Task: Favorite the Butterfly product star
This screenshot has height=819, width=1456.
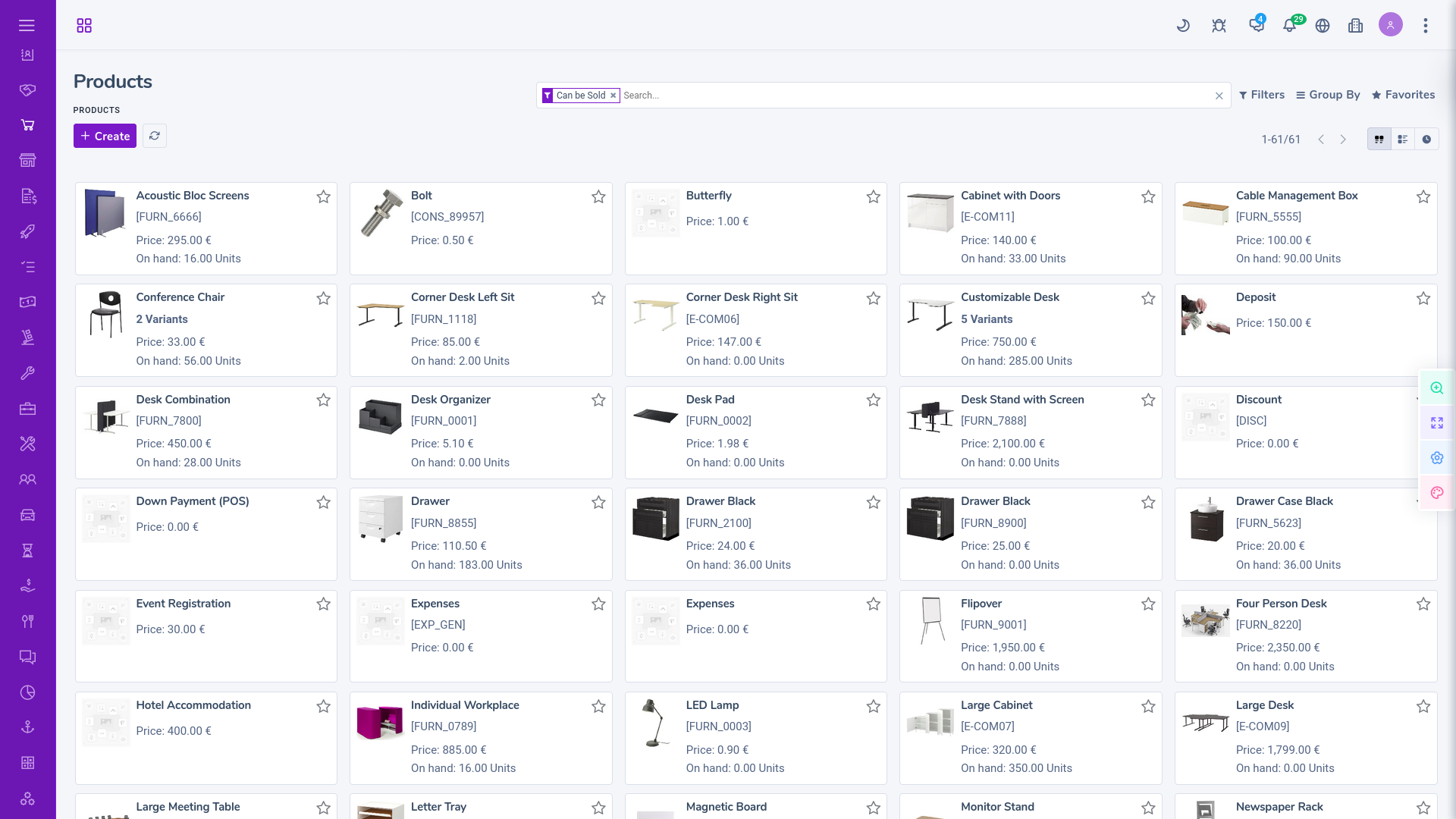Action: (x=874, y=197)
